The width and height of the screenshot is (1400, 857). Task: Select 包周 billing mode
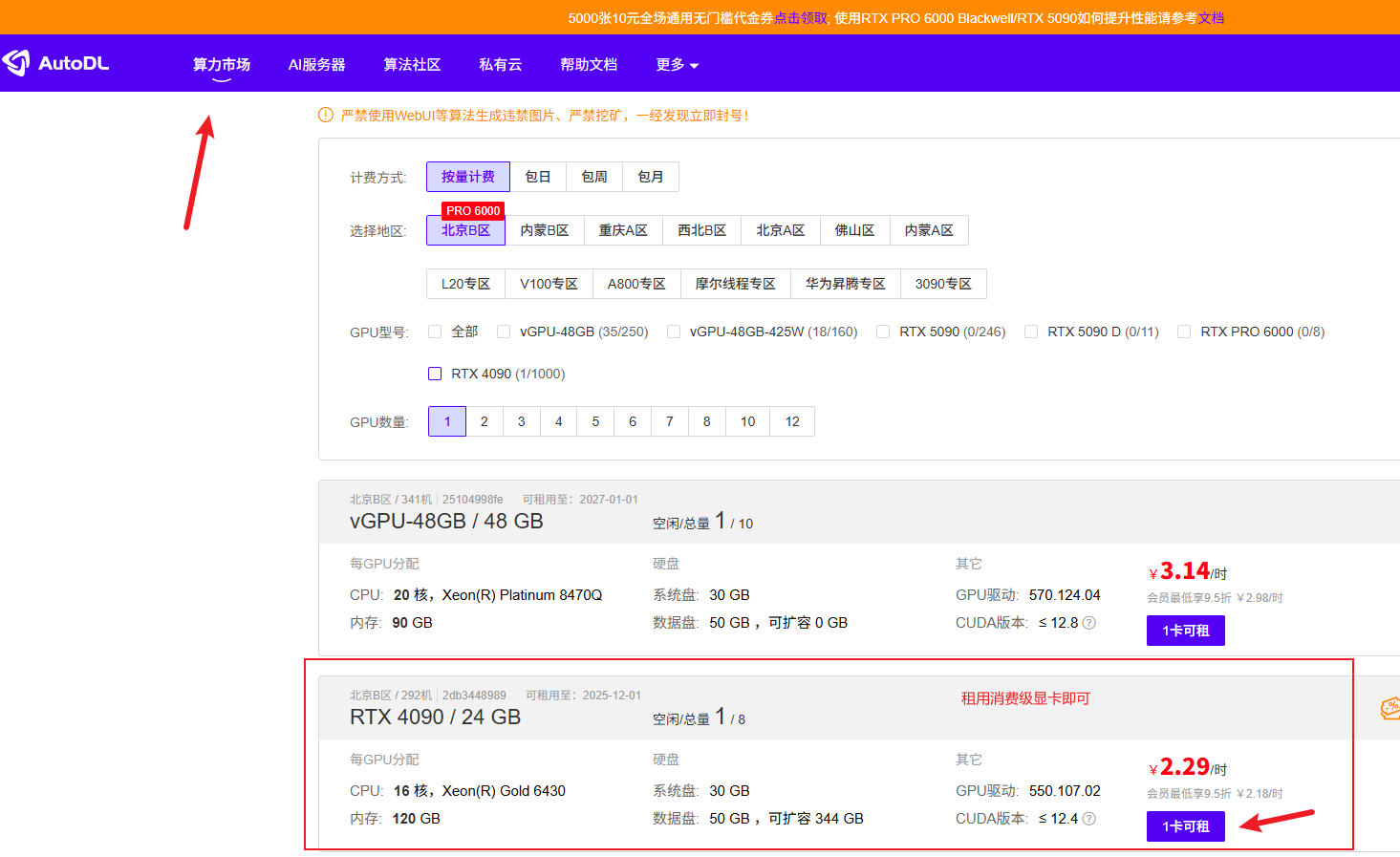click(594, 177)
